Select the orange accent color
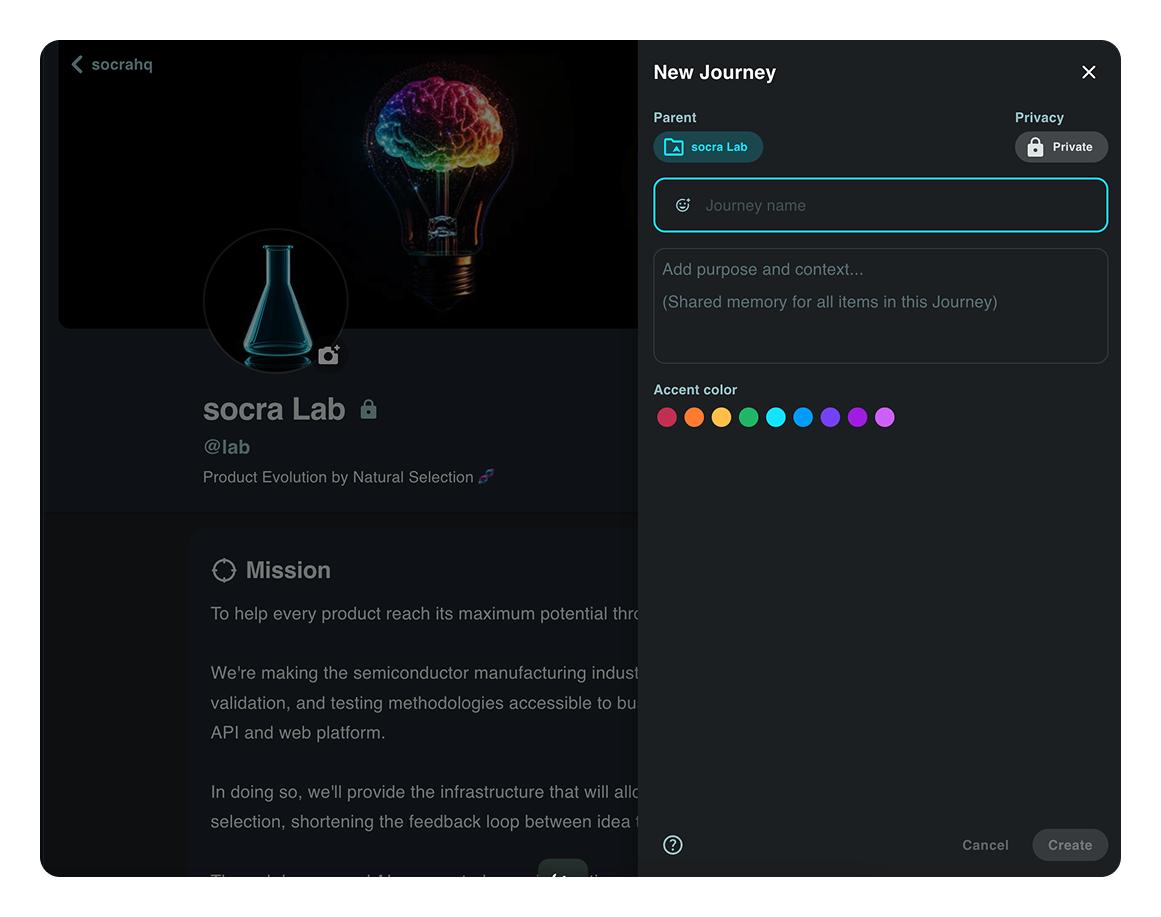The height and width of the screenshot is (917, 1161). tap(694, 418)
